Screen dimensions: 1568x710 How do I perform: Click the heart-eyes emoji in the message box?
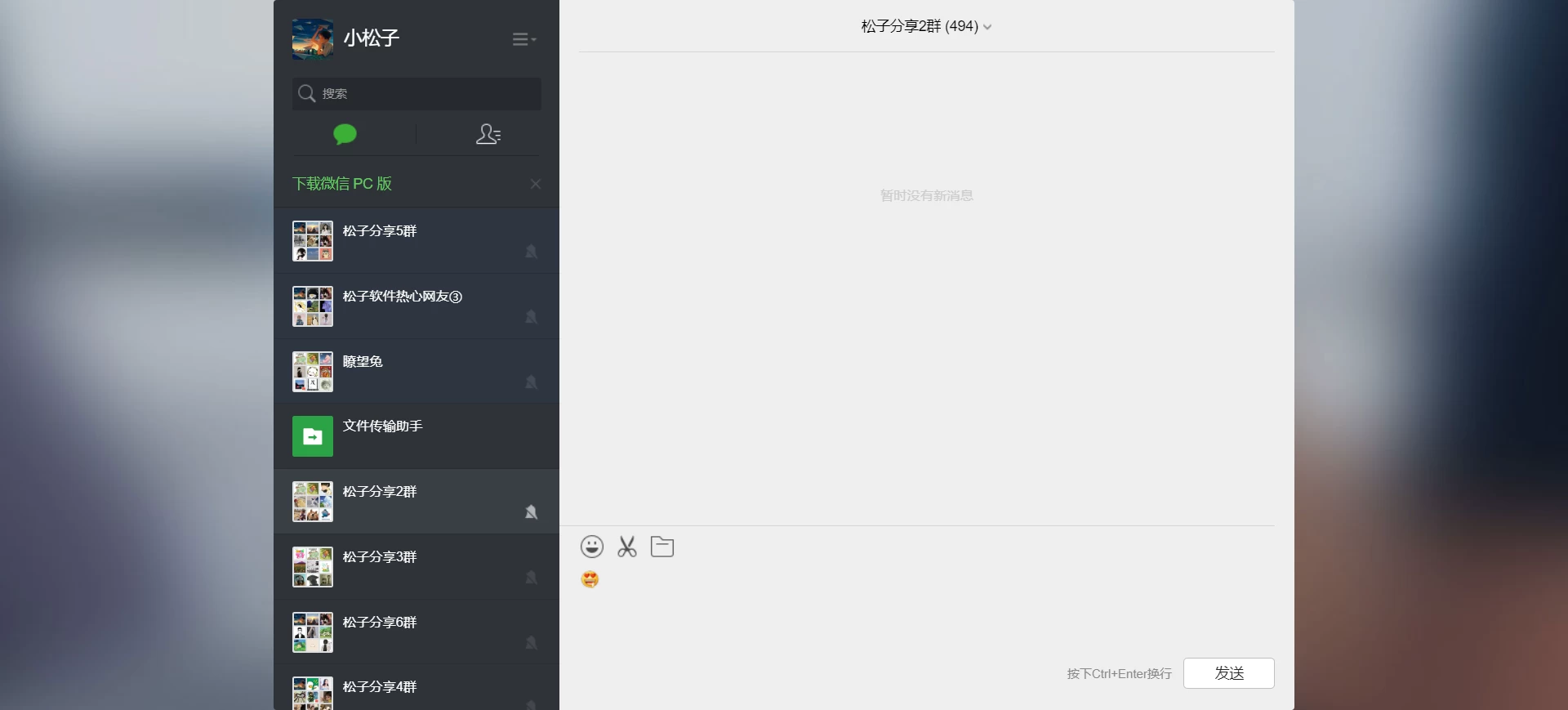click(590, 579)
